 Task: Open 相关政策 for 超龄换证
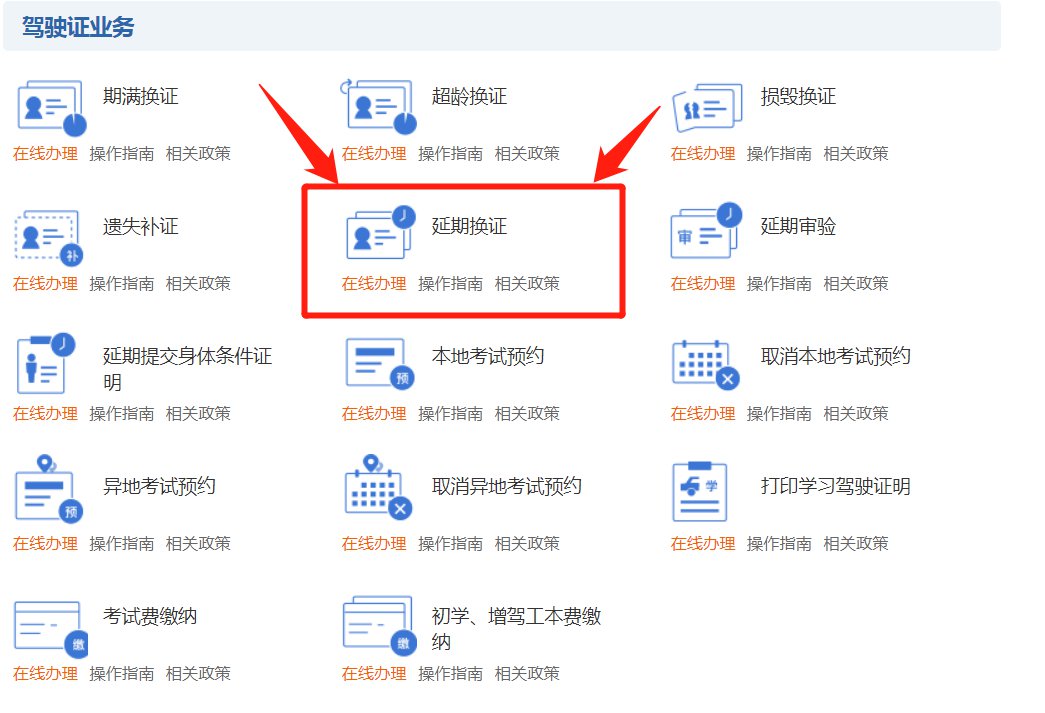(x=527, y=154)
